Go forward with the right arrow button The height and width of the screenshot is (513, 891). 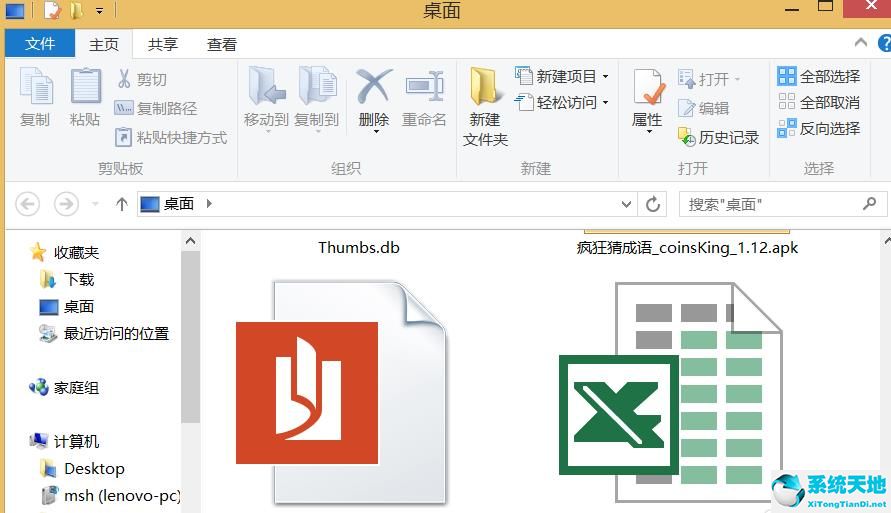(66, 204)
